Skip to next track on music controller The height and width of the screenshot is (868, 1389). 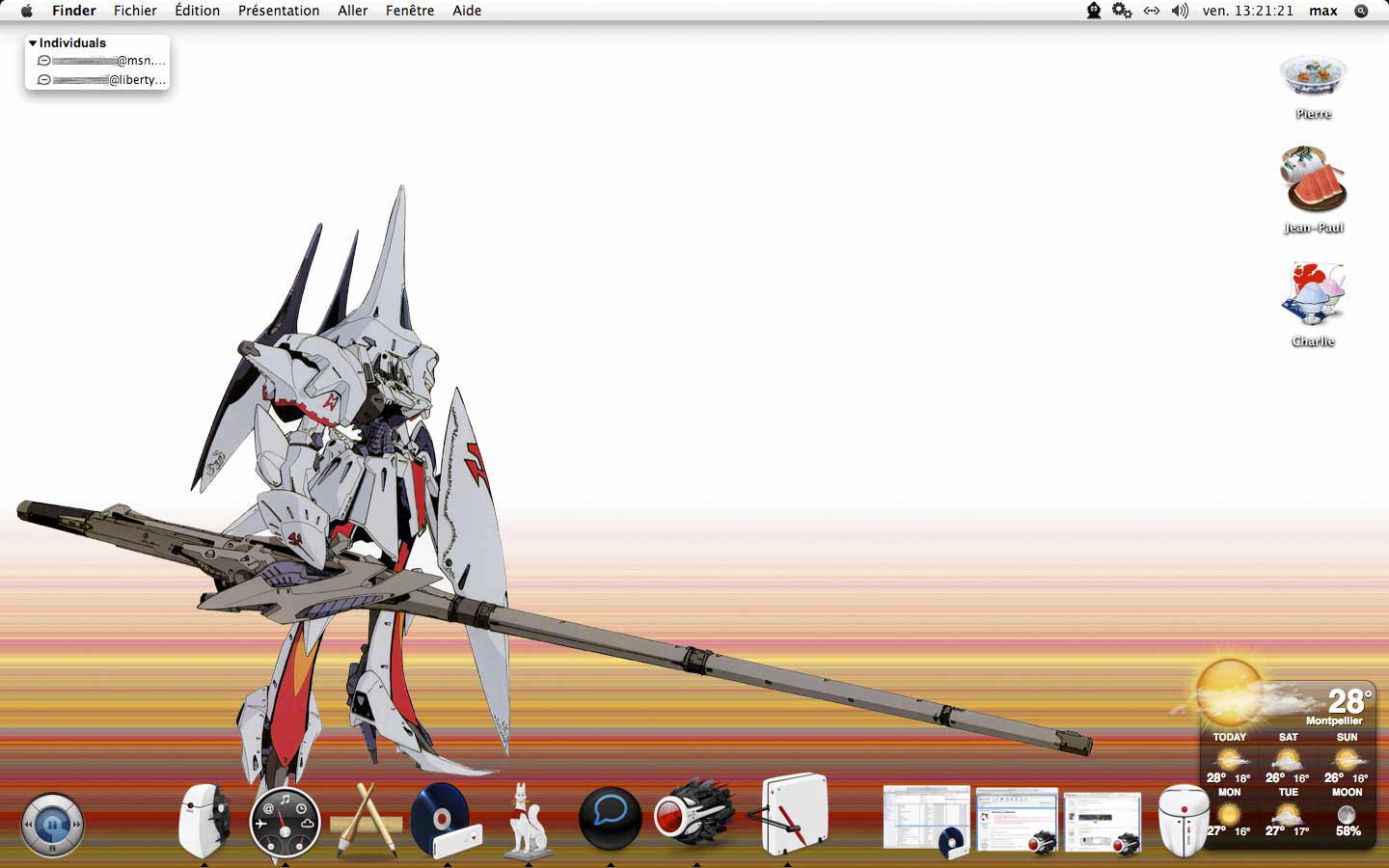tap(76, 826)
